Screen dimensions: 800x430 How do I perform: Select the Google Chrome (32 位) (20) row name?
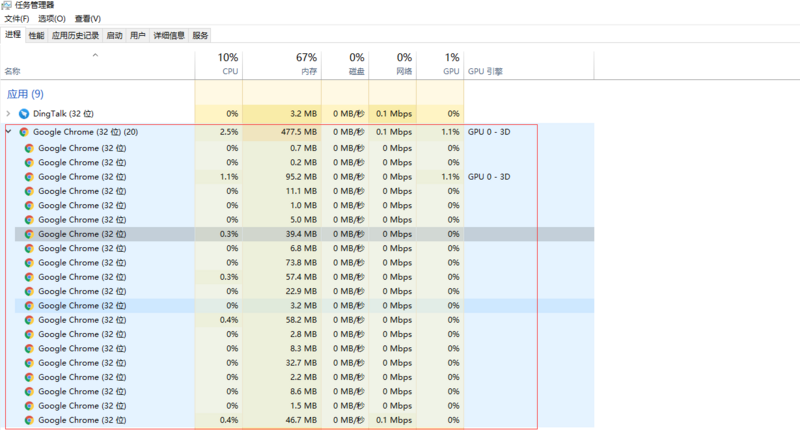pos(85,132)
